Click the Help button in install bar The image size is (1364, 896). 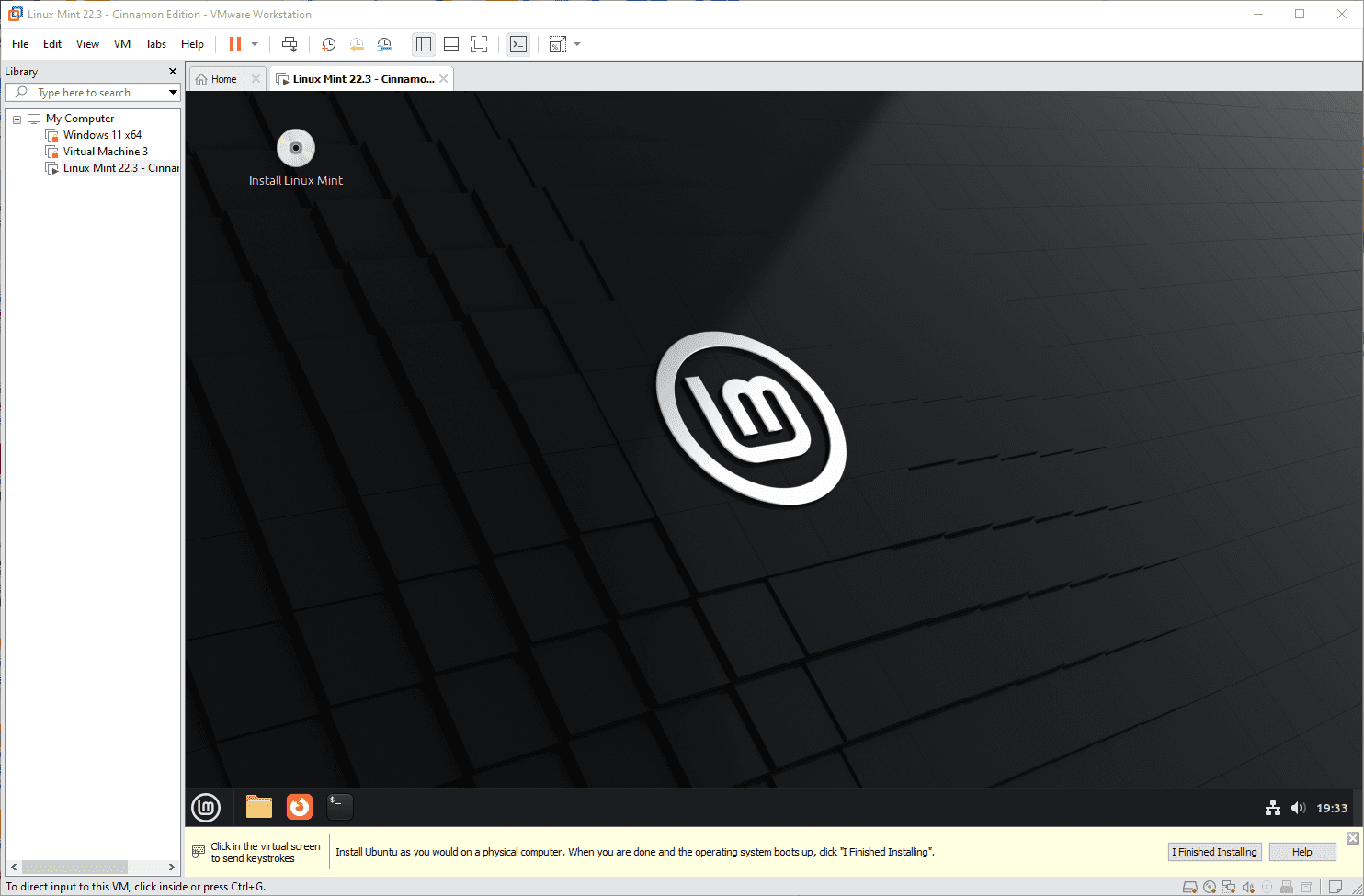click(1302, 852)
